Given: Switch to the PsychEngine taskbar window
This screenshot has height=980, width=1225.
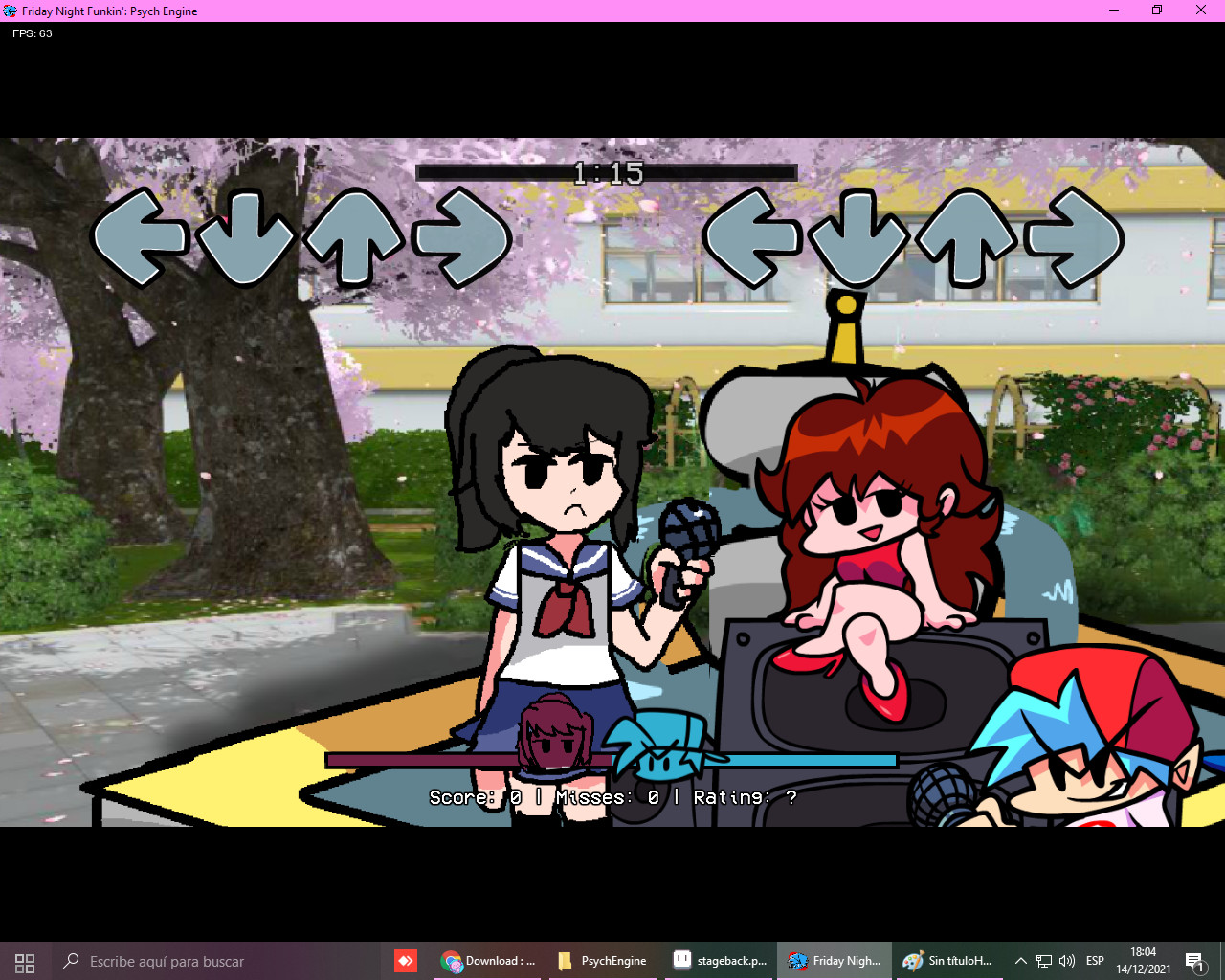Looking at the screenshot, I should pos(603,961).
